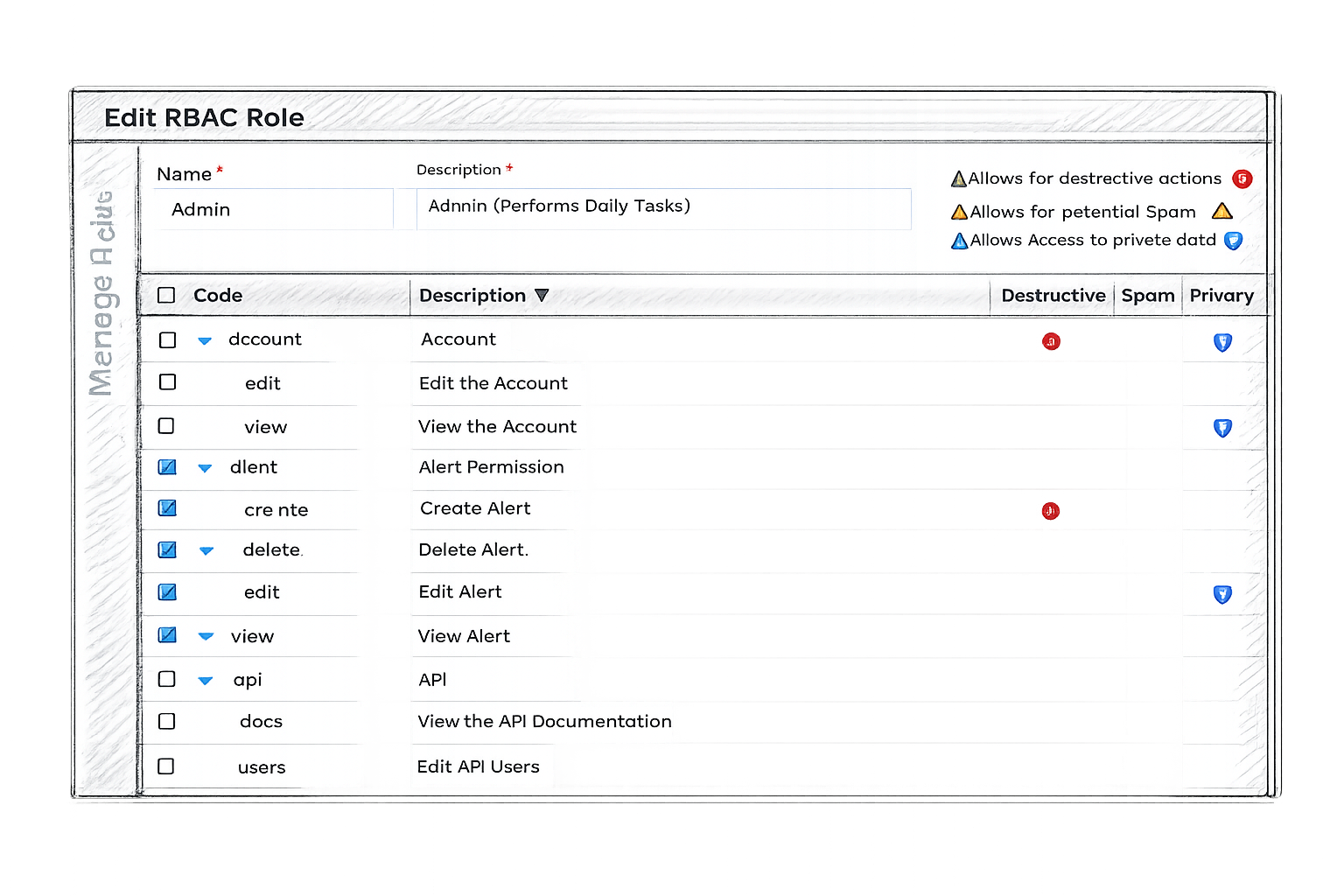Screen dimensions: 1344x896
Task: Uncheck the dlent Alert Permission checkbox
Action: 167,467
